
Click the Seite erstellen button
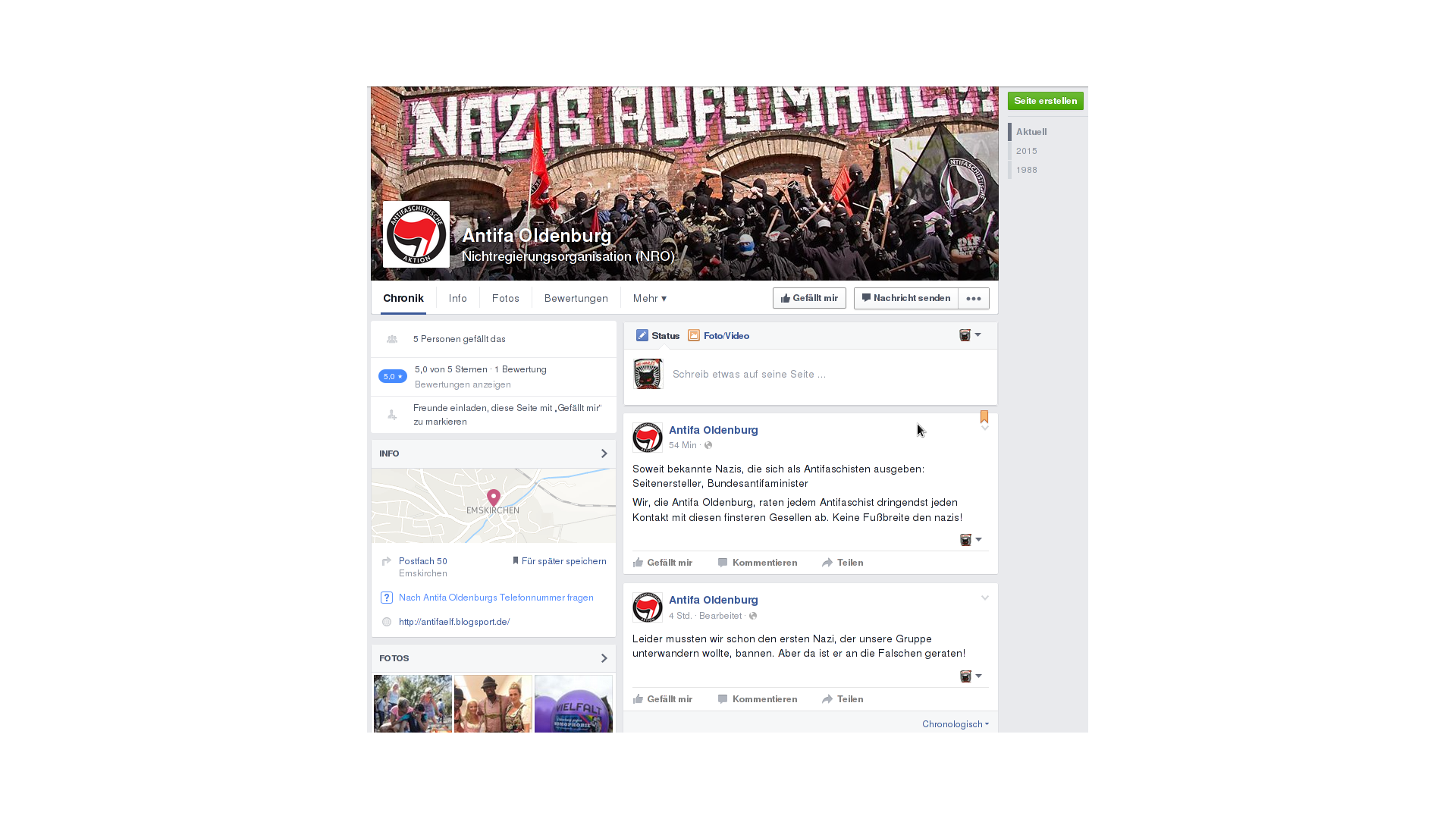click(1045, 101)
